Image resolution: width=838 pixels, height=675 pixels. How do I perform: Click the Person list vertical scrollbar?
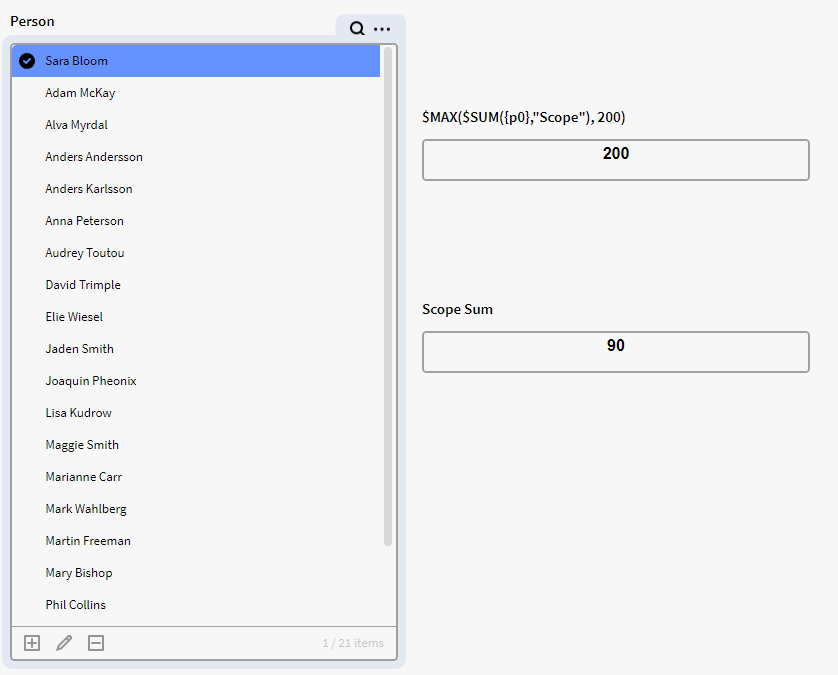pyautogui.click(x=388, y=300)
